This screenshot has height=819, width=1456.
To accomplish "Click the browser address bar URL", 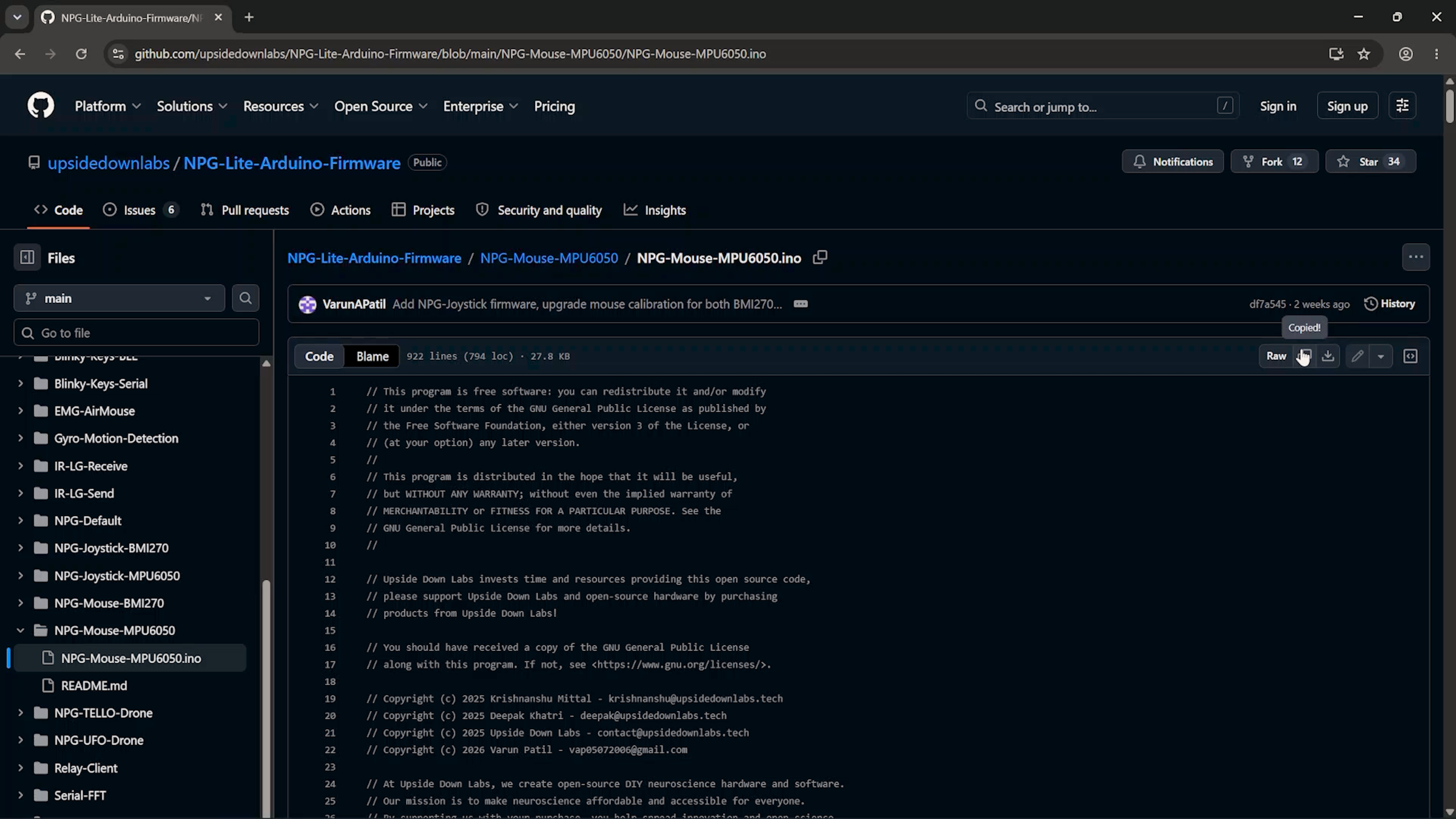I will [450, 54].
